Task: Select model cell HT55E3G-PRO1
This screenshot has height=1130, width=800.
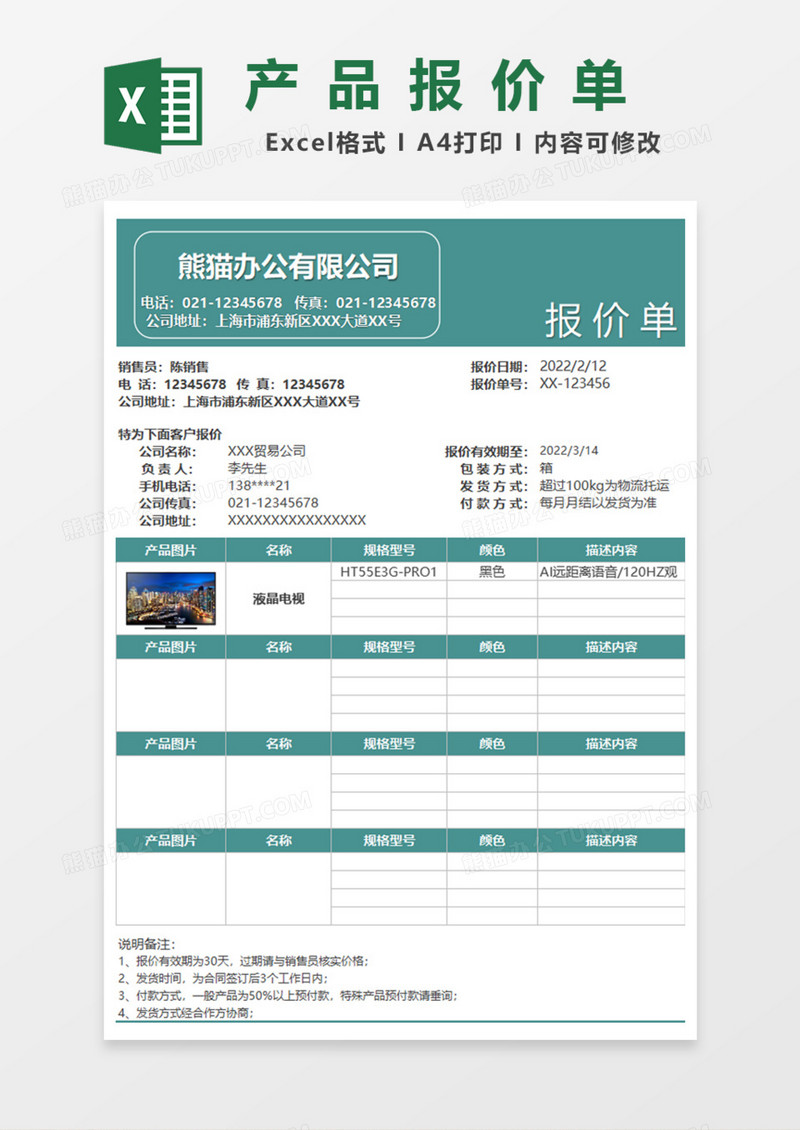Action: coord(388,572)
